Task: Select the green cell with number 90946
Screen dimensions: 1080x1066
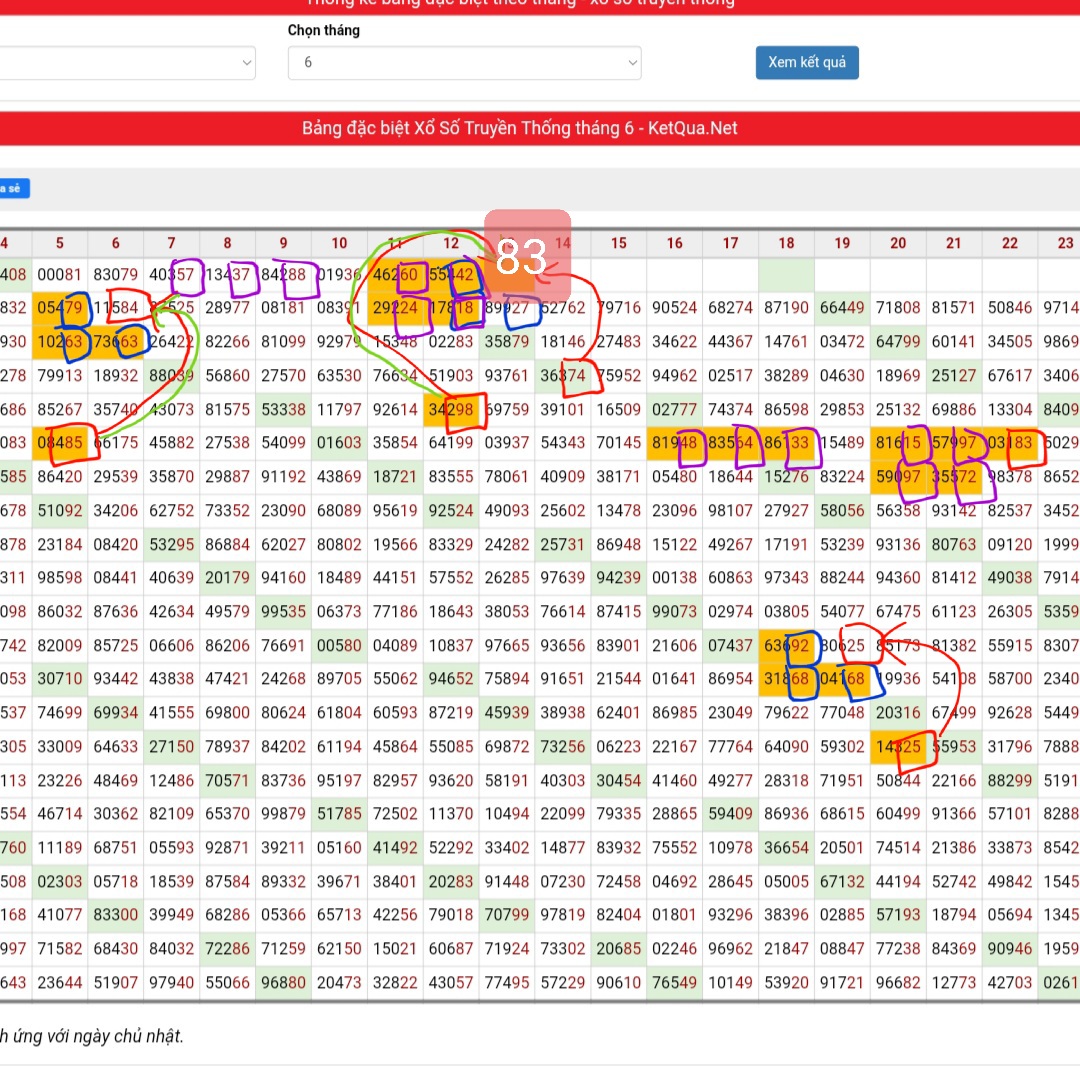Action: tap(1010, 949)
